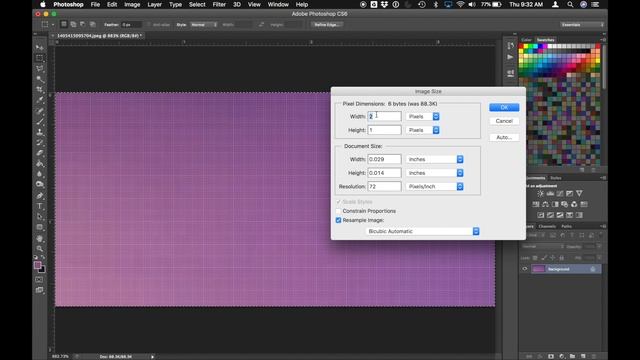Click delete layer trash icon
640x360 pixels.
594,356
